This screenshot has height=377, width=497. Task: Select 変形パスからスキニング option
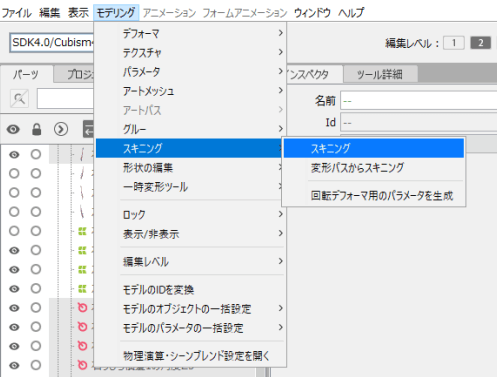[x=374, y=167]
